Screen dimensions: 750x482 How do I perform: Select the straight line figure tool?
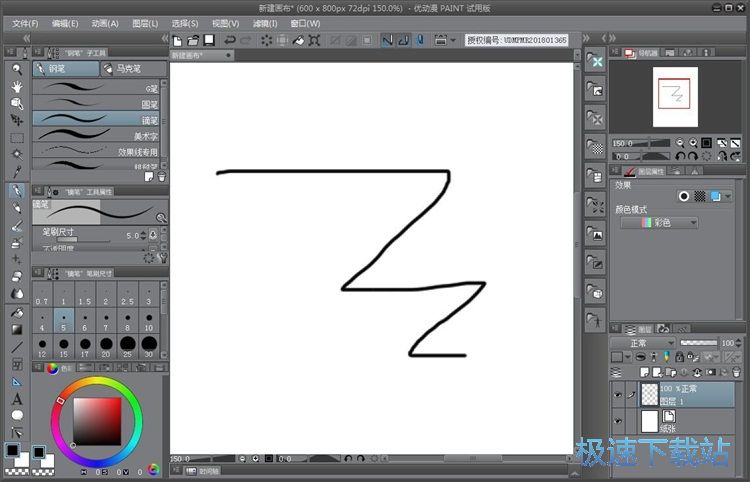point(17,347)
